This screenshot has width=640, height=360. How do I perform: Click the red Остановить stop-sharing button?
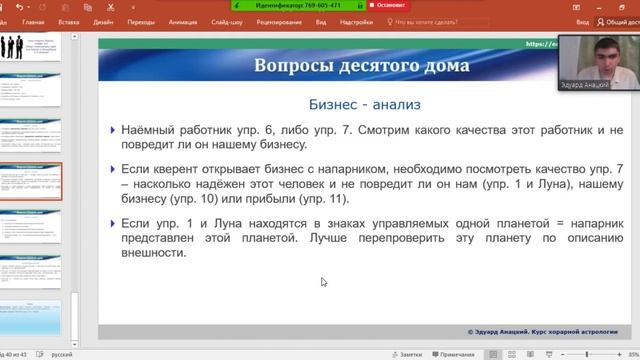[x=388, y=5]
